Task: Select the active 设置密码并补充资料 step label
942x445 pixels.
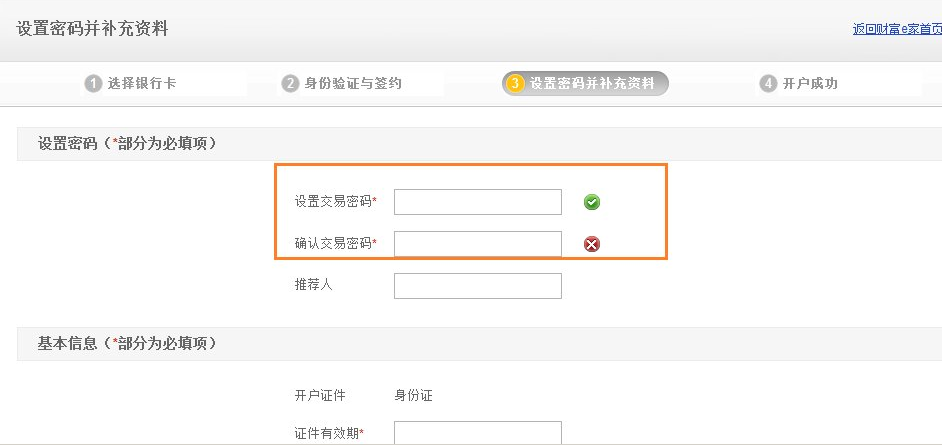Action: [x=592, y=84]
